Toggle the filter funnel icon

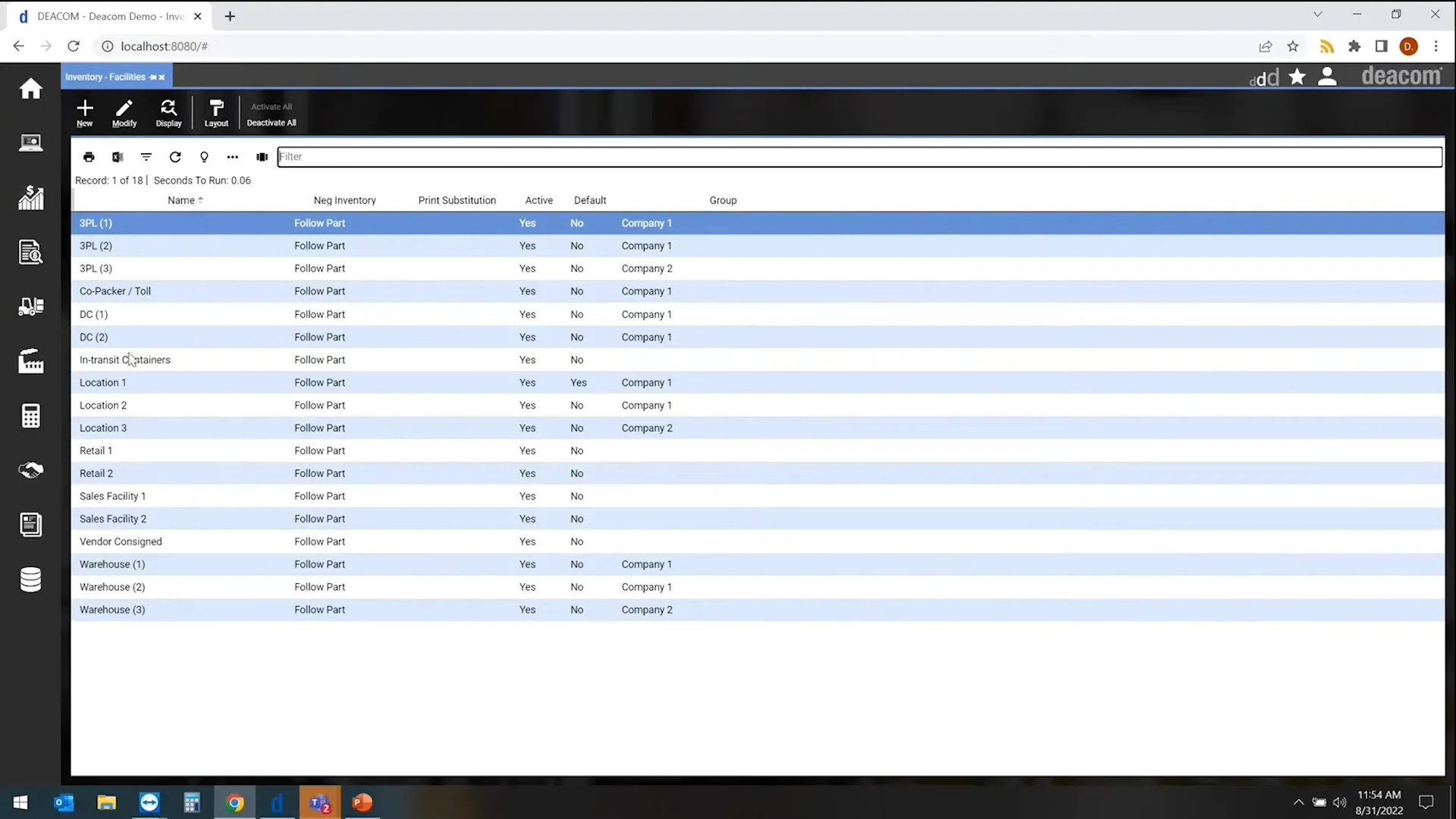pyautogui.click(x=146, y=157)
